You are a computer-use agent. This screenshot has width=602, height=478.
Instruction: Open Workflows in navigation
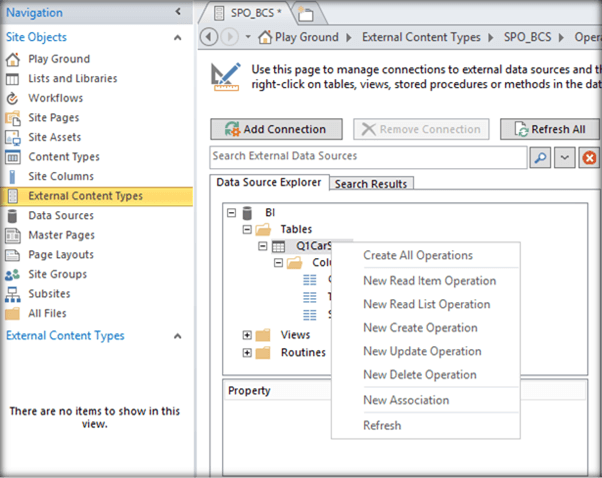click(56, 98)
